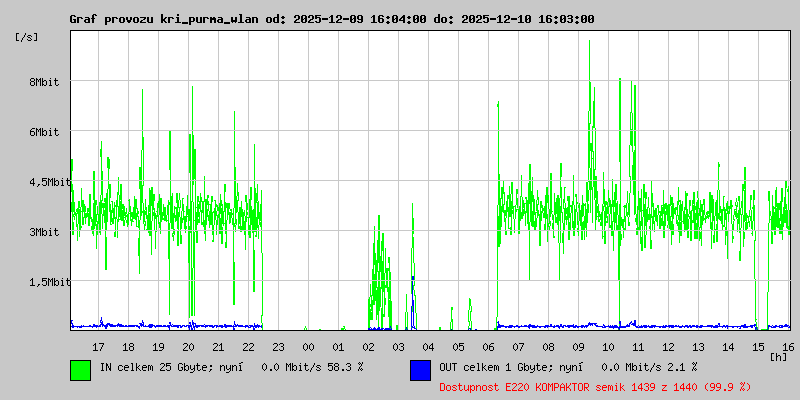Click the '8Mbit' y-axis label
The image size is (800, 400).
point(44,82)
